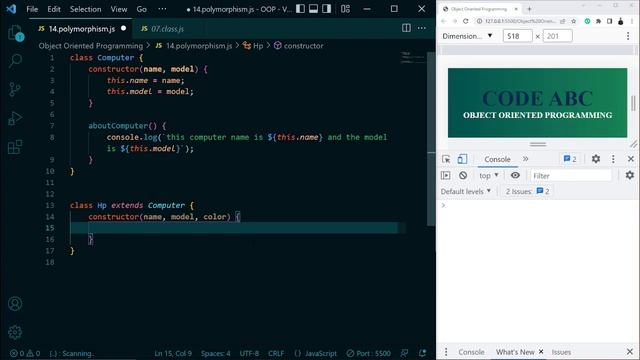Open the Run and Debug view

15,118
